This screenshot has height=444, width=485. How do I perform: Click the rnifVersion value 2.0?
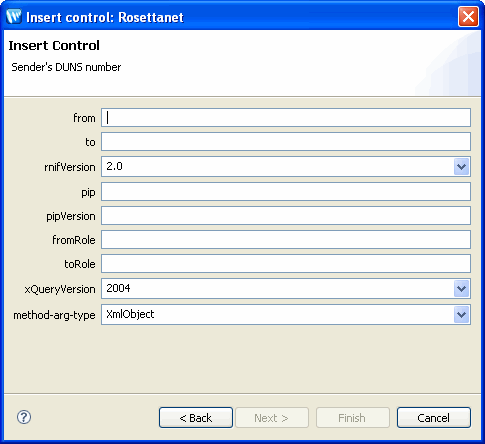(x=114, y=166)
